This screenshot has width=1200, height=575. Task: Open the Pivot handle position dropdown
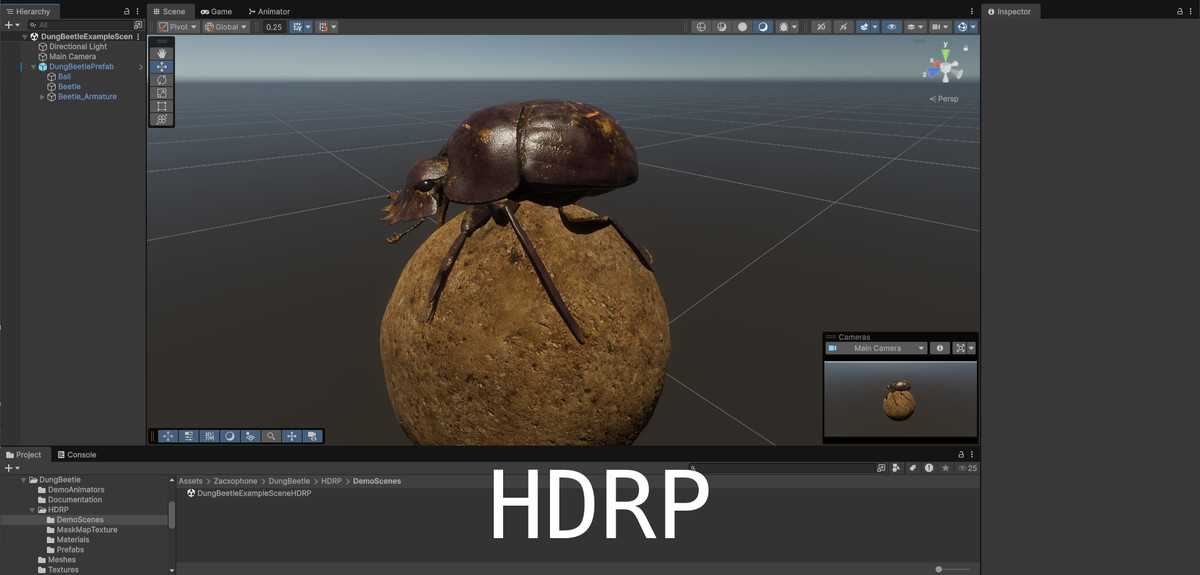click(178, 27)
